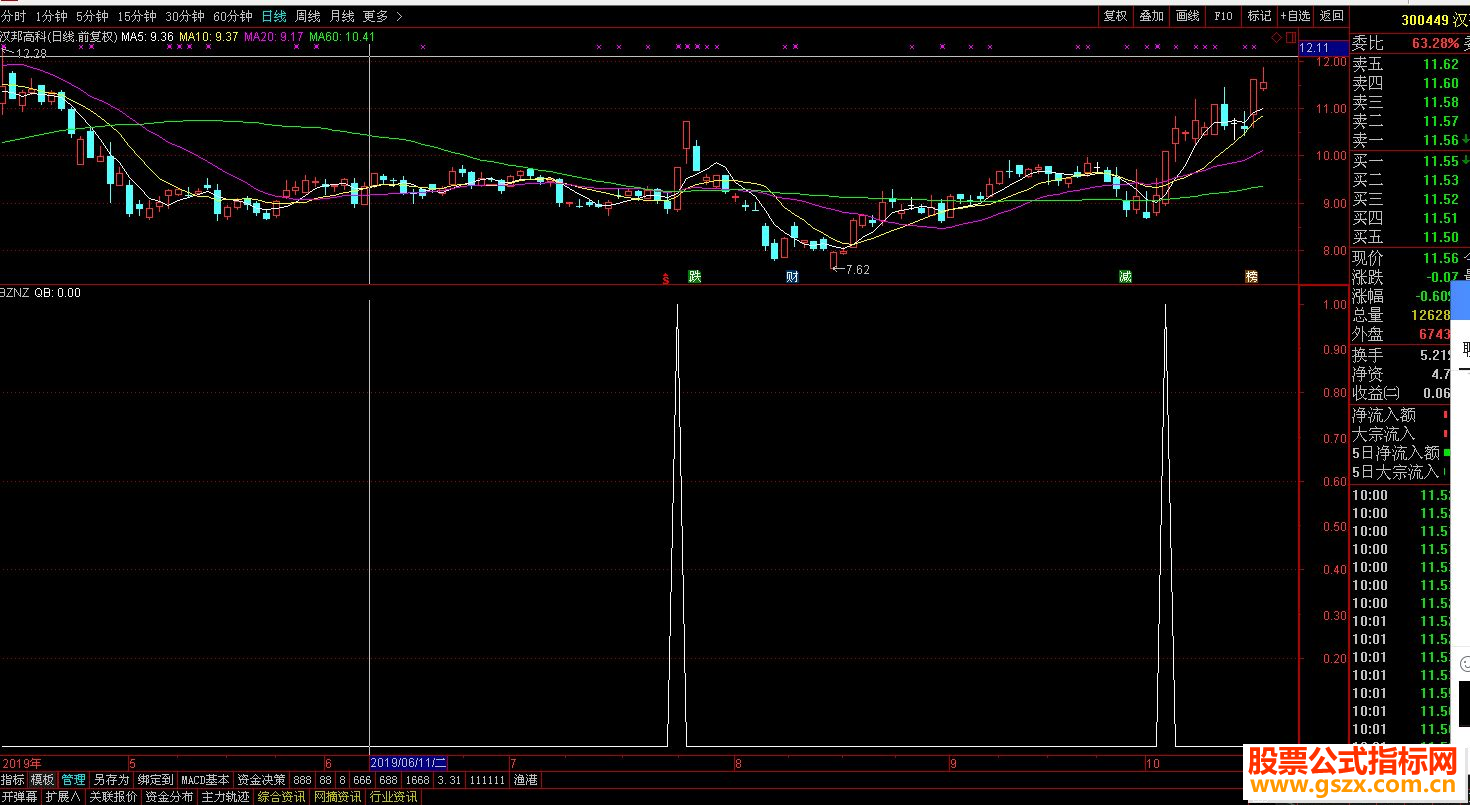Image resolution: width=1470 pixels, height=805 pixels.
Task: Click the 卖一 11.56 quote row
Action: 1410,140
